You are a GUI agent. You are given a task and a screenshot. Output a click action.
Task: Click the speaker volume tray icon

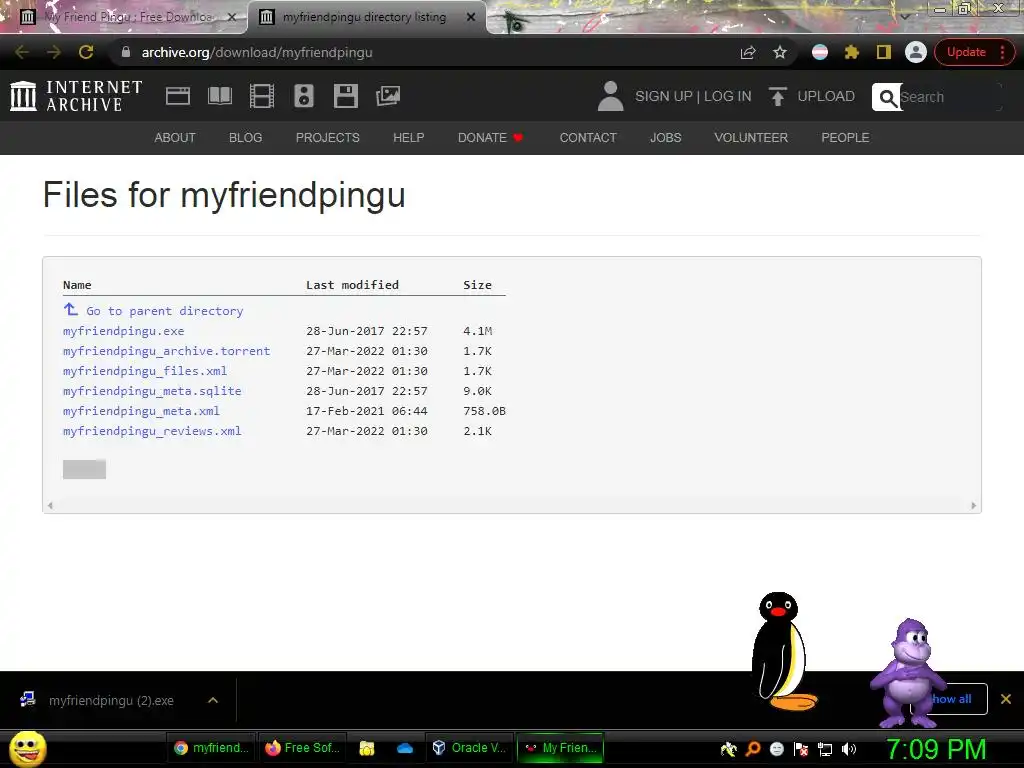pyautogui.click(x=849, y=749)
